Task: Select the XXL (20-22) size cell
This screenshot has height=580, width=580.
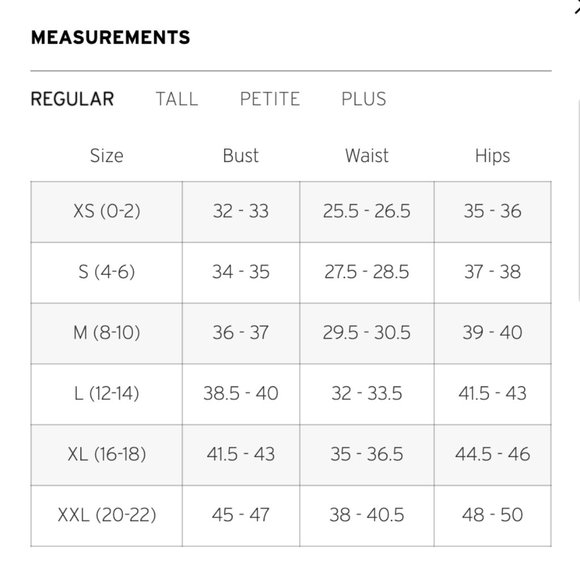Action: pos(107,515)
